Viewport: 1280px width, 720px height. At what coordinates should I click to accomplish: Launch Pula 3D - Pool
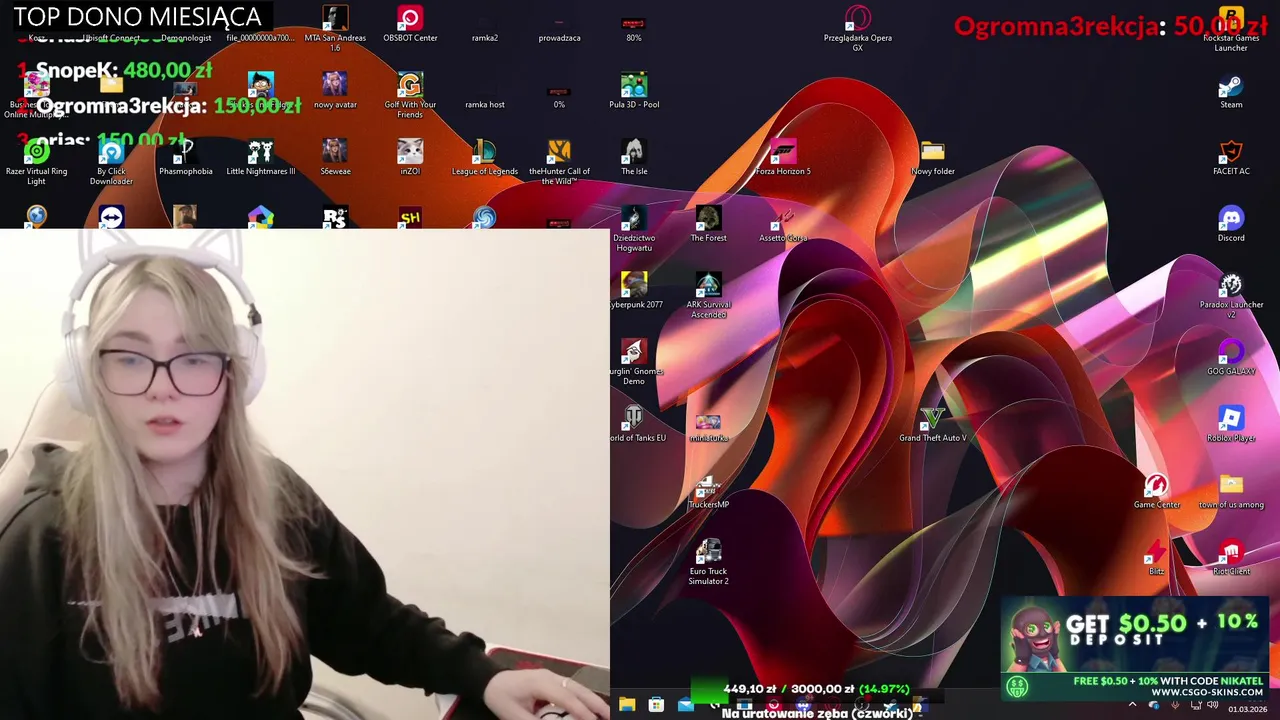pos(634,91)
